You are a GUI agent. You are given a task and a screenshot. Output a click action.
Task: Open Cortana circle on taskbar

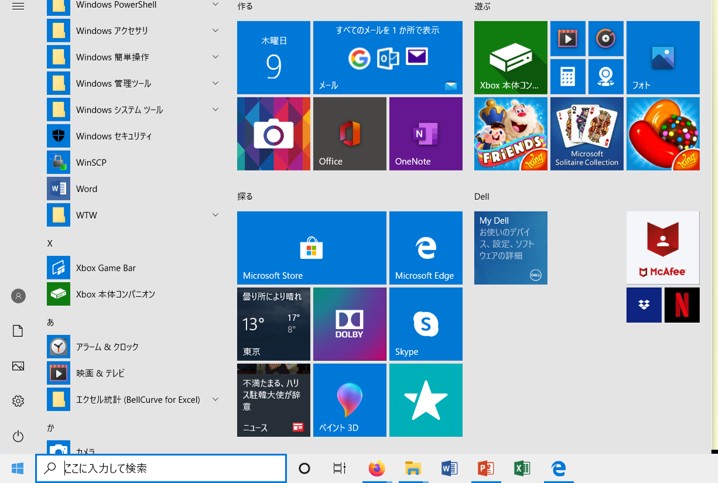(305, 468)
